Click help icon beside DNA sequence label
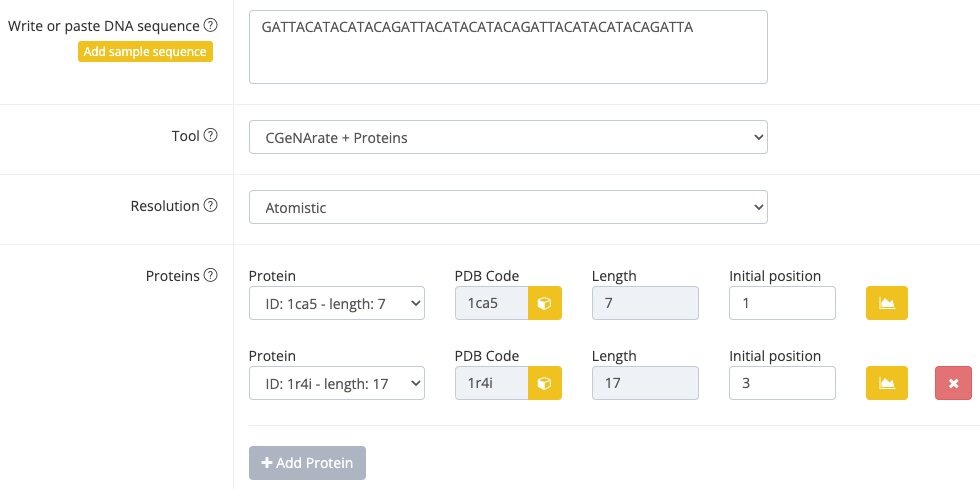 pos(210,25)
